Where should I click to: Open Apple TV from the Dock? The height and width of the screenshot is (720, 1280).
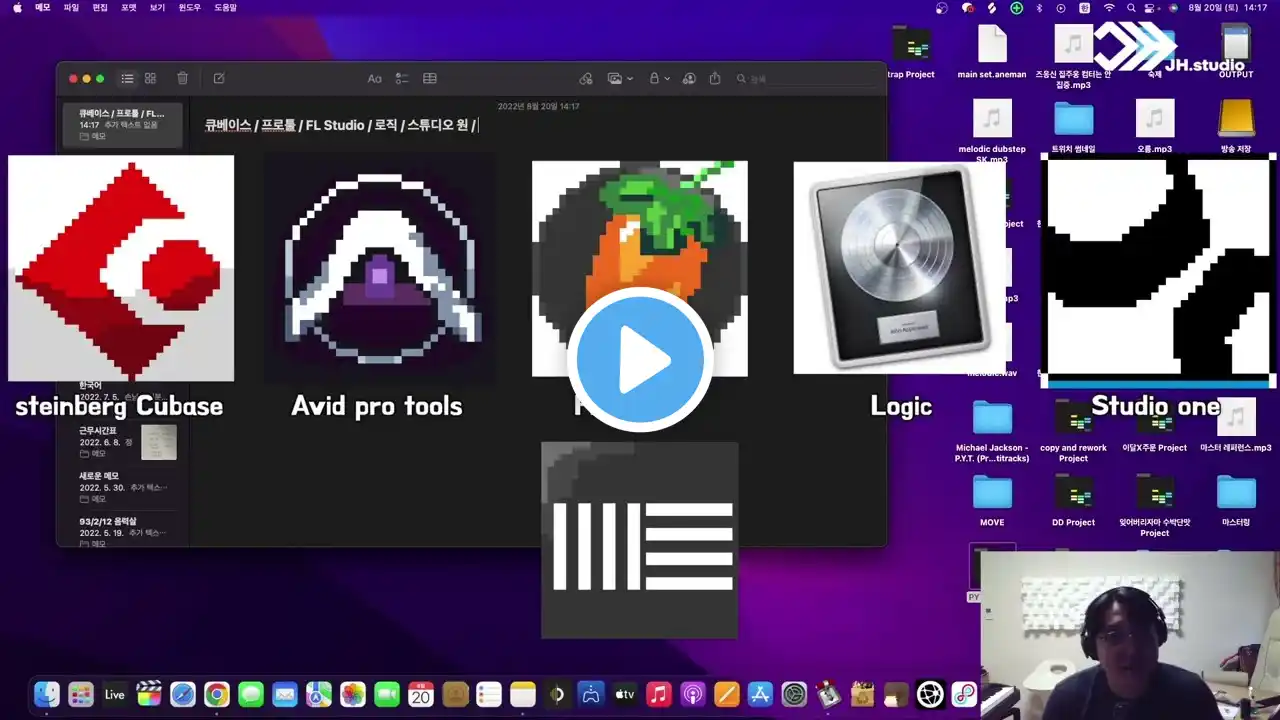point(625,694)
